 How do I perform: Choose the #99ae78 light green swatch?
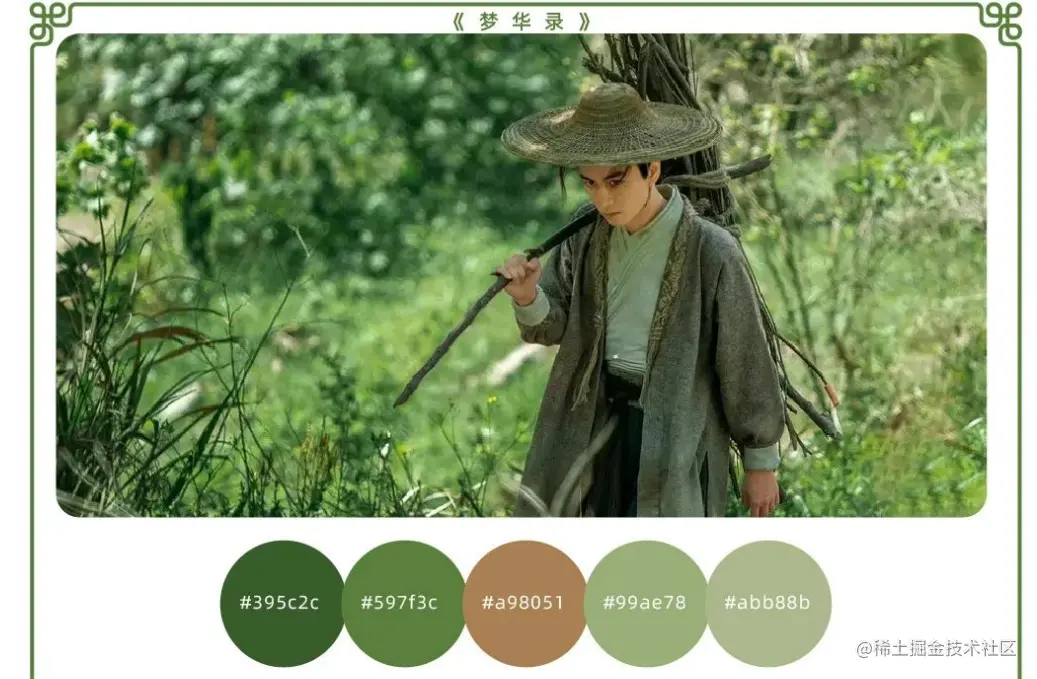(x=646, y=604)
